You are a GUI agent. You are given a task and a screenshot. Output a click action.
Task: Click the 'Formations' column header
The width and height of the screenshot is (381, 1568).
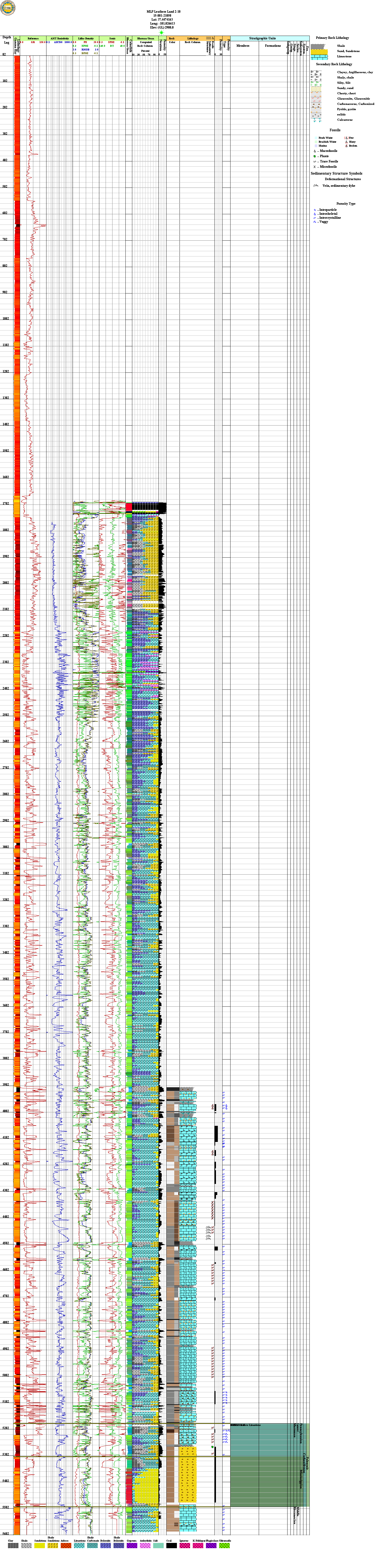273,46
